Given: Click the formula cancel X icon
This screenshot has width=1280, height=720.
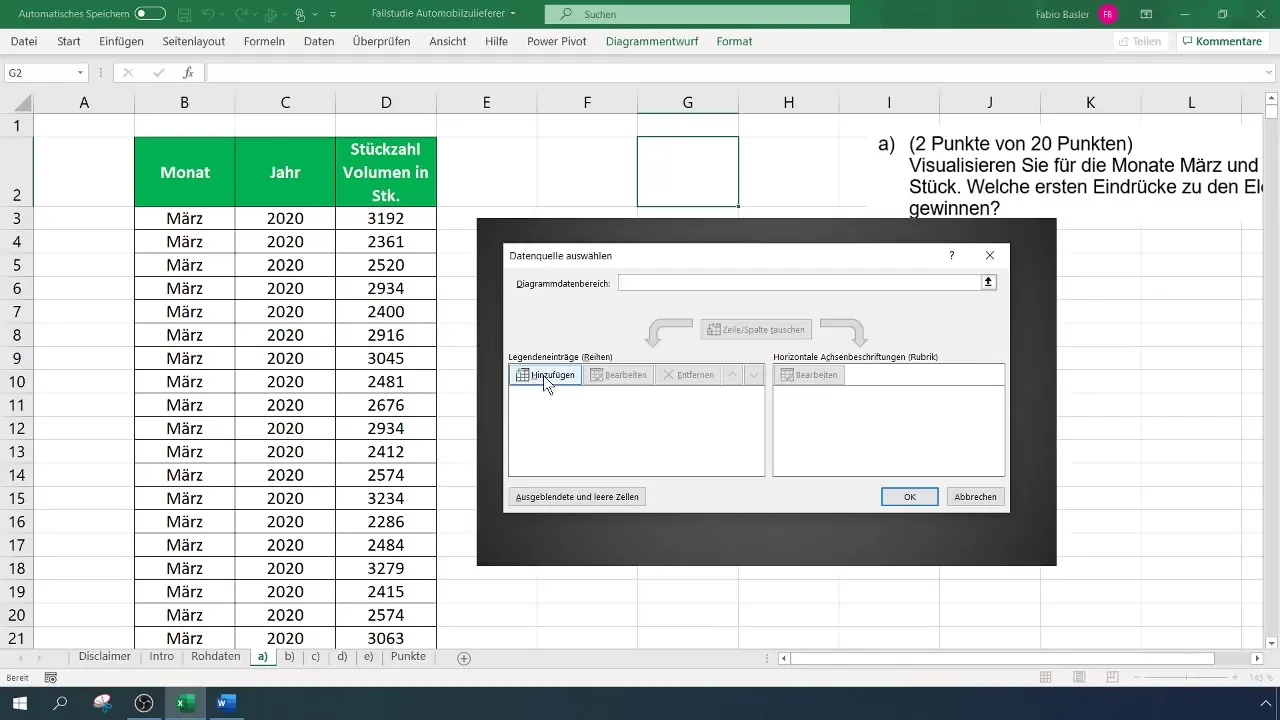Looking at the screenshot, I should 128,73.
